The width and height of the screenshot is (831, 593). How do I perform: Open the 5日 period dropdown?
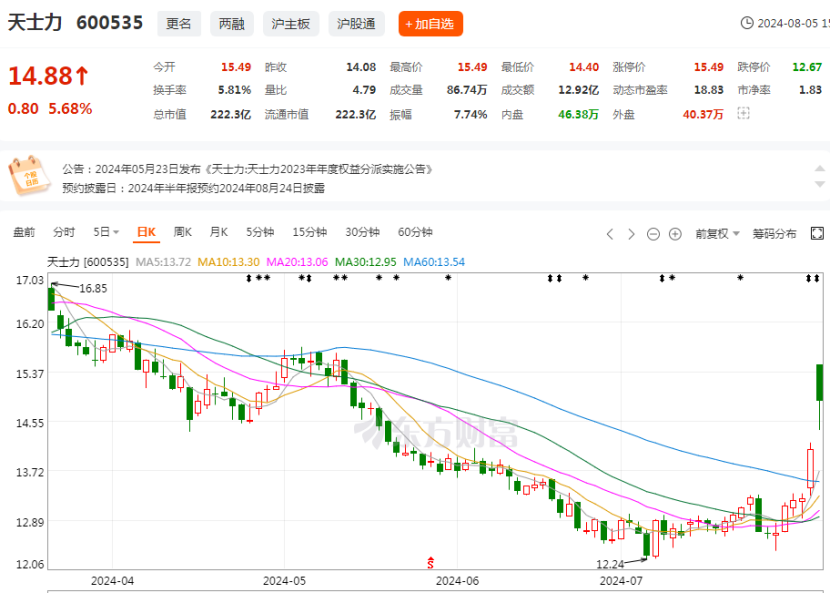106,232
